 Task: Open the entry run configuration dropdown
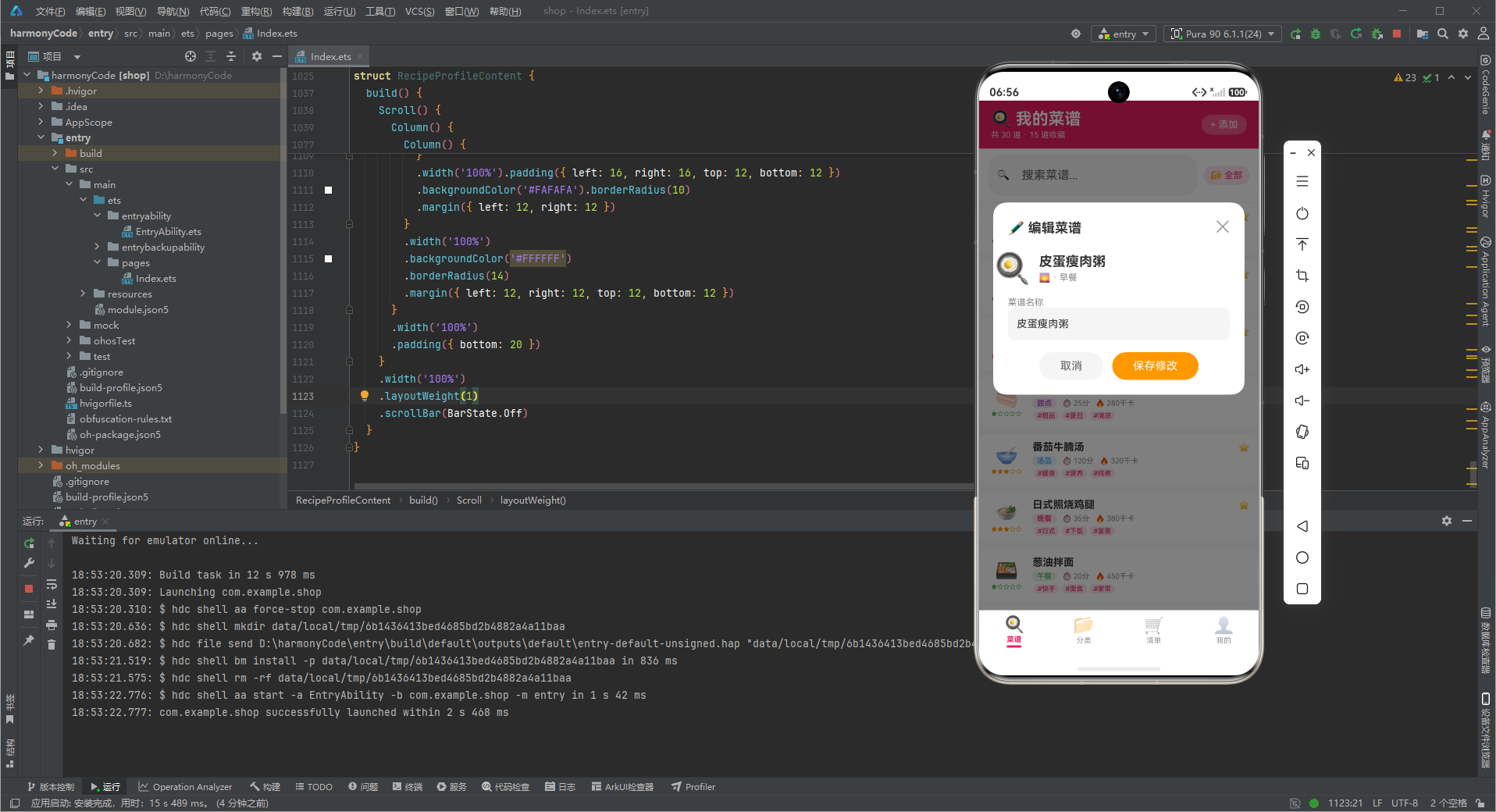point(1124,34)
